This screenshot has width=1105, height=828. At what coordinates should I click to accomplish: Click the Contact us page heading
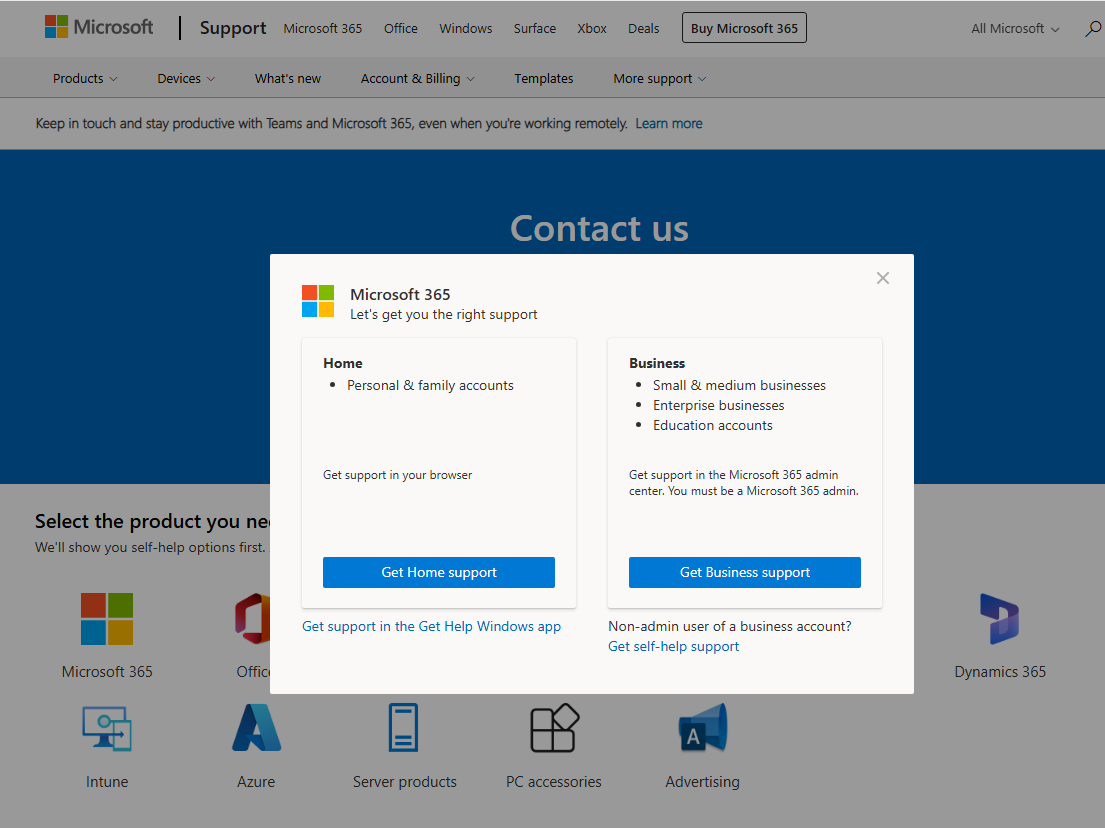click(599, 228)
